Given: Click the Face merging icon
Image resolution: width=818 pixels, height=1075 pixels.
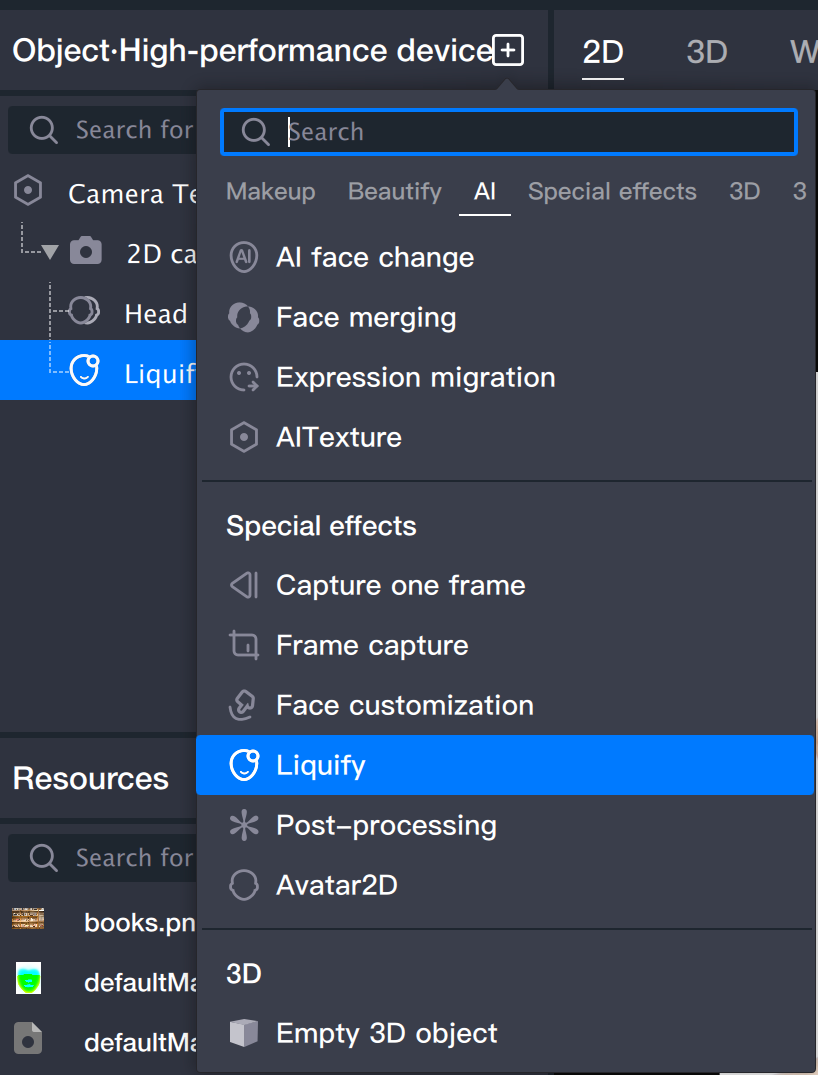Looking at the screenshot, I should pos(243,317).
